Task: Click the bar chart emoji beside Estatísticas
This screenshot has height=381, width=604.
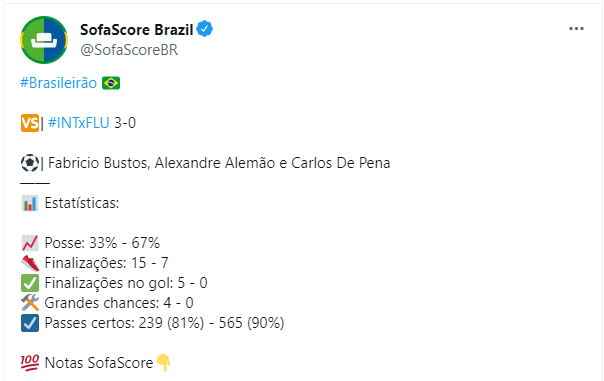Action: pos(30,203)
